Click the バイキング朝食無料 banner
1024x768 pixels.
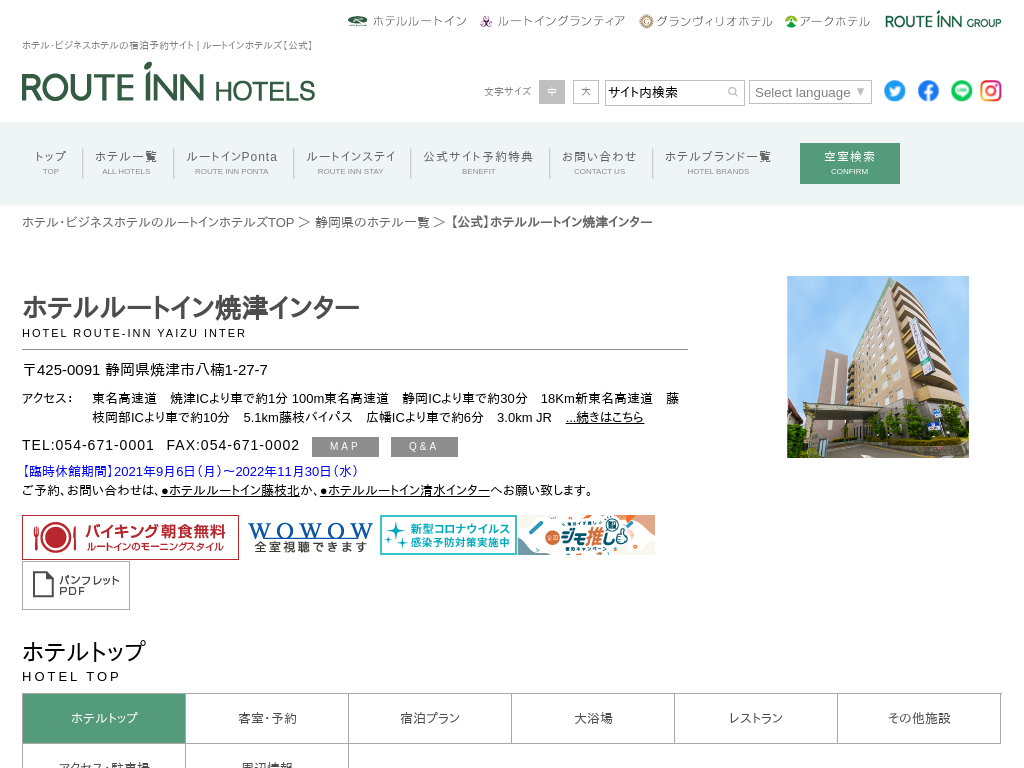[131, 537]
